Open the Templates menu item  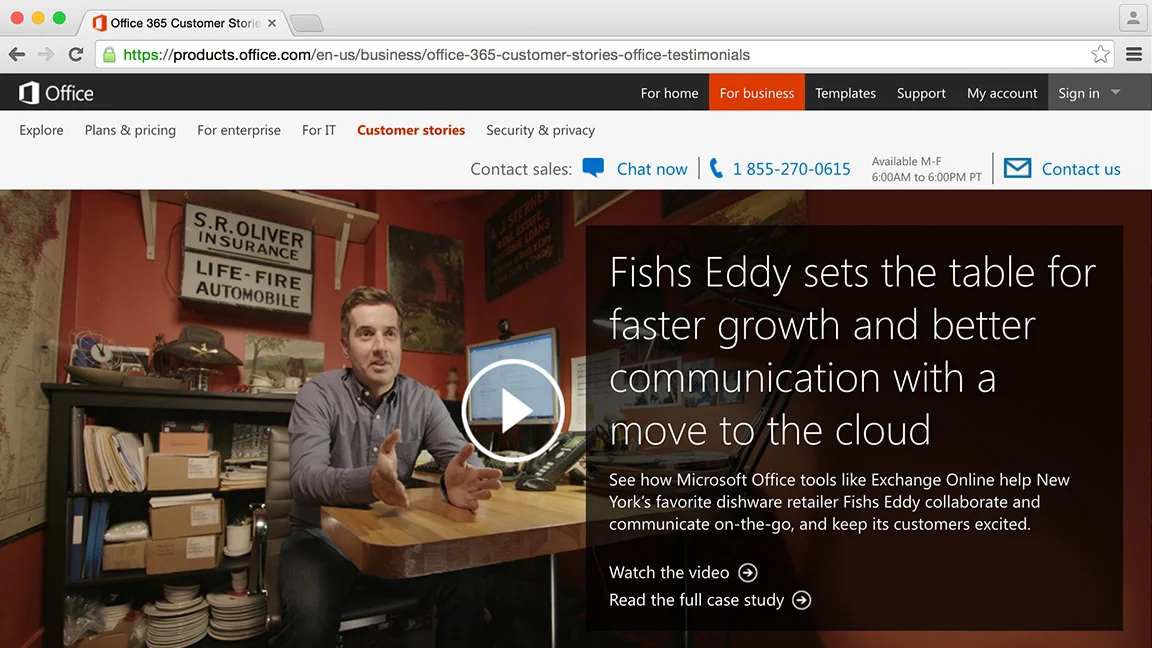click(845, 93)
